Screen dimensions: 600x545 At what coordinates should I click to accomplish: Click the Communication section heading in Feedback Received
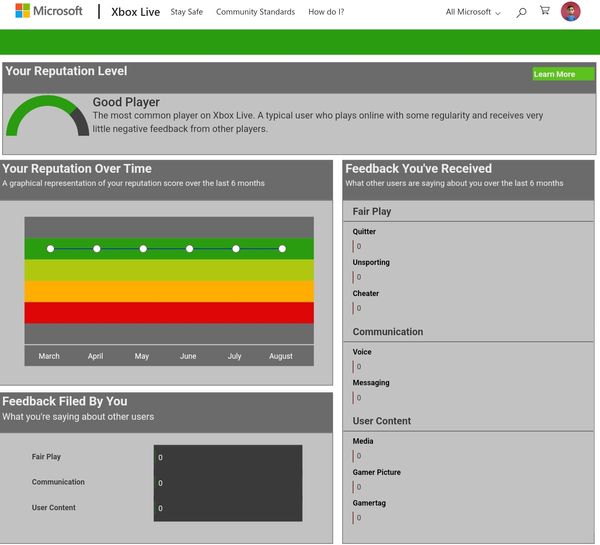pyautogui.click(x=388, y=331)
